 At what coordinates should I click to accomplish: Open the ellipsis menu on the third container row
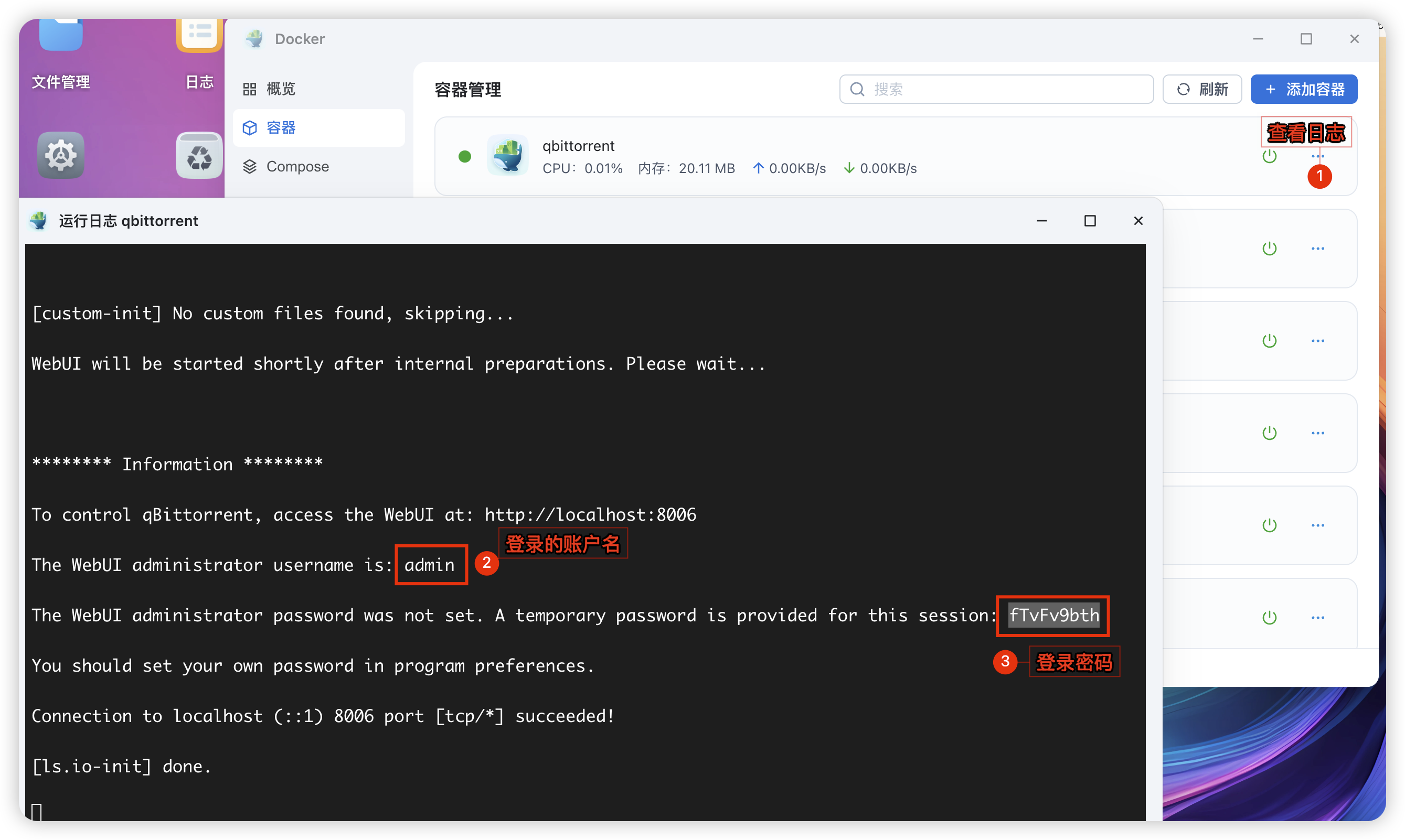point(1318,341)
